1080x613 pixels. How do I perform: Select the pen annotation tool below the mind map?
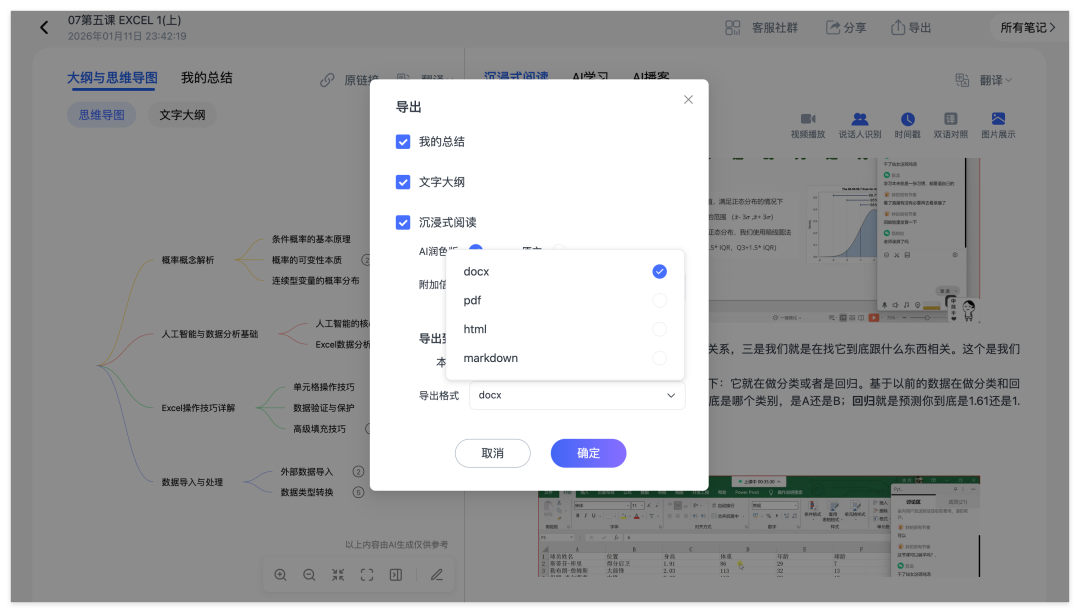436,575
